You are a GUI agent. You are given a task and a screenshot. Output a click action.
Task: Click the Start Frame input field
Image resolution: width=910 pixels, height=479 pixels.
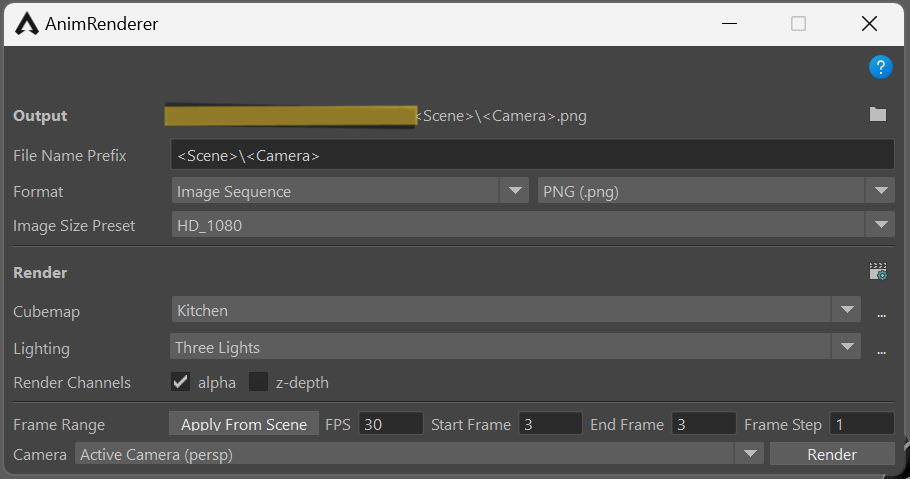point(550,424)
